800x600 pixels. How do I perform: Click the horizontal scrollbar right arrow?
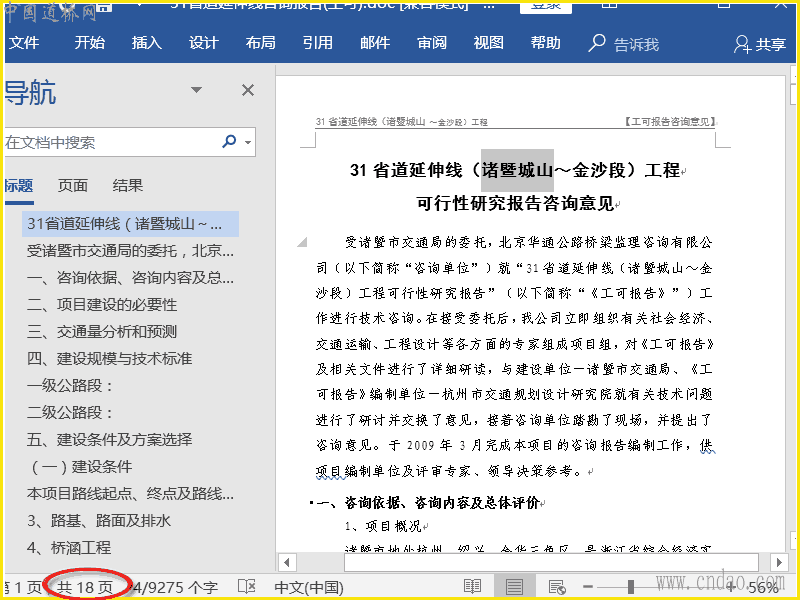[x=779, y=563]
